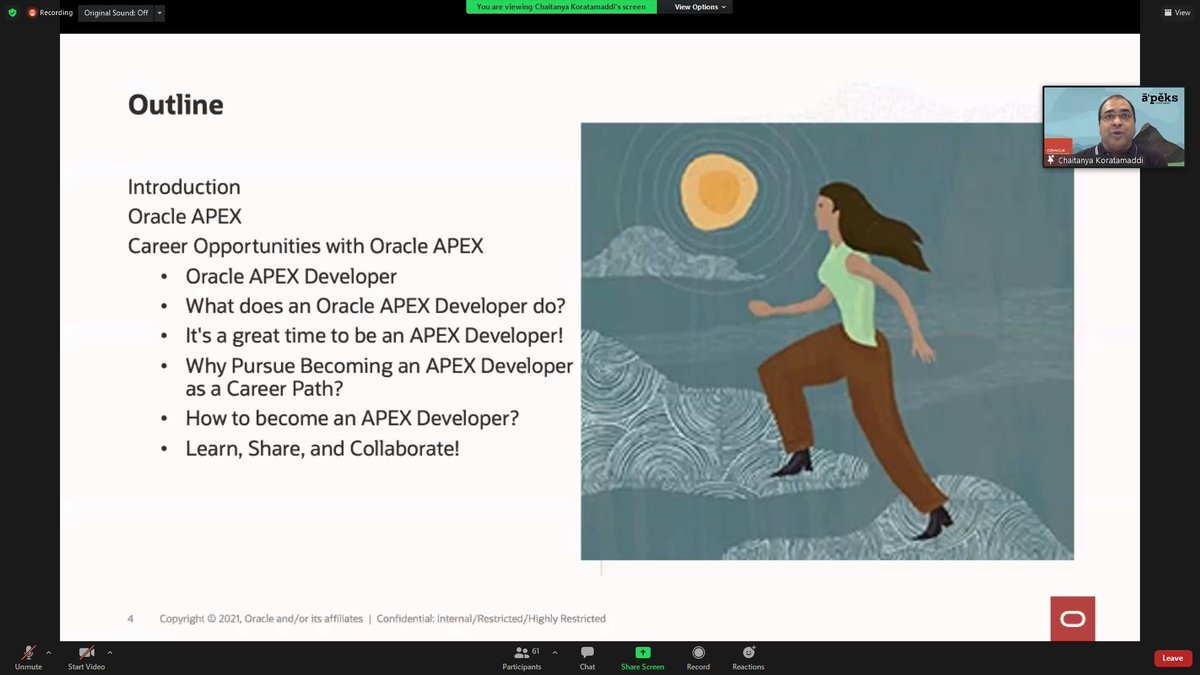Open the View layout button

[1176, 13]
